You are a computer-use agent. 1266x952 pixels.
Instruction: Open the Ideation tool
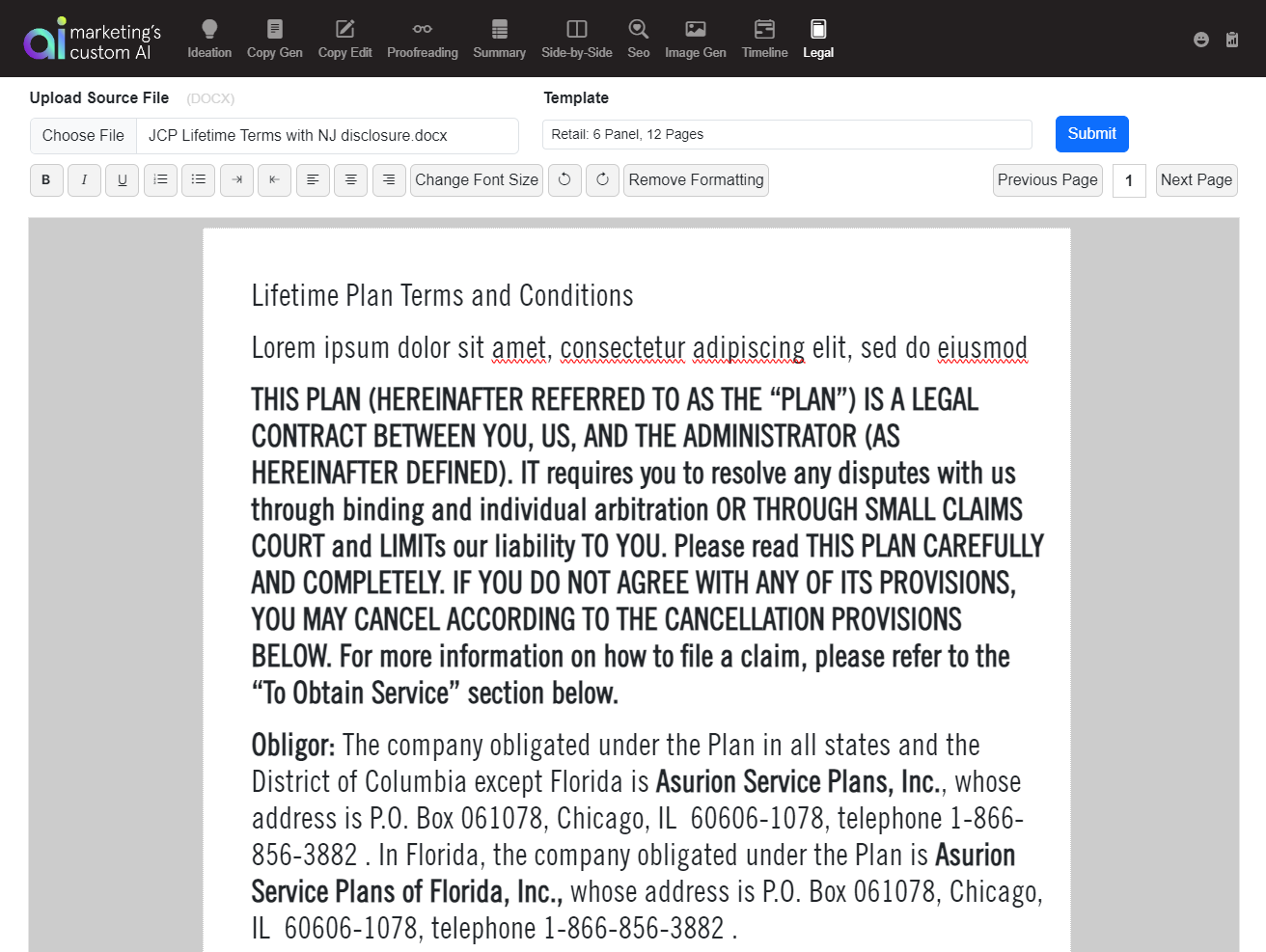pyautogui.click(x=209, y=39)
